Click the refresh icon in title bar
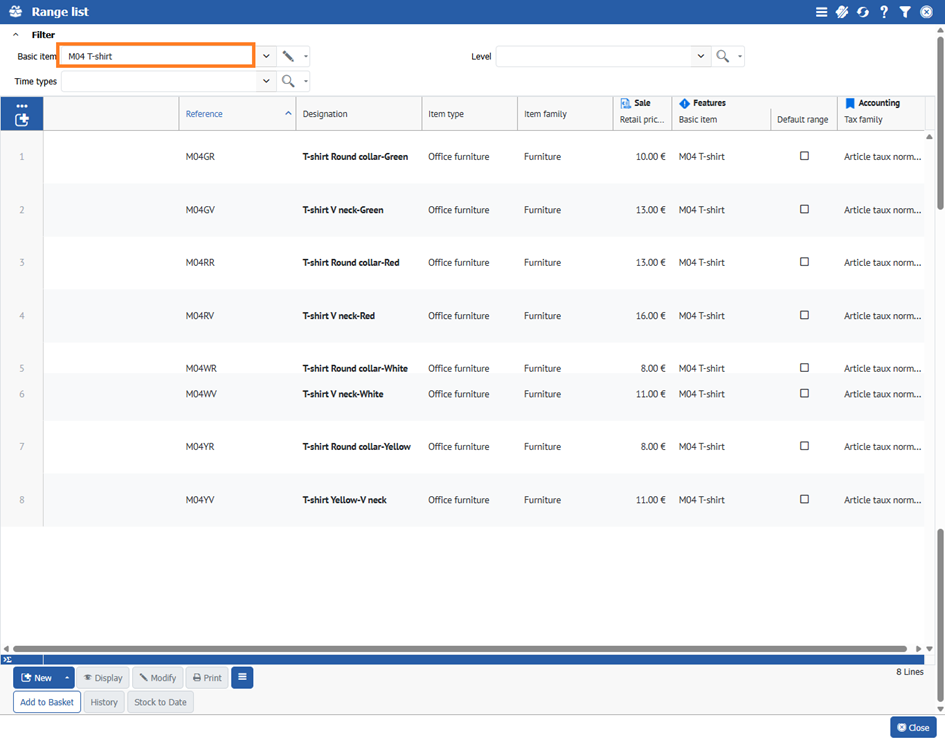Image resolution: width=945 pixels, height=742 pixels. (863, 12)
